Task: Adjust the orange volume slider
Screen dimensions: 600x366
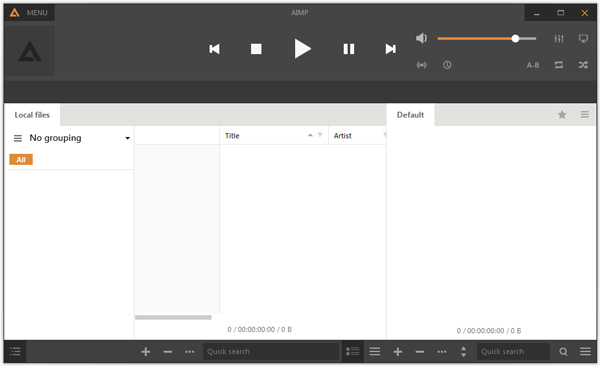Action: point(487,38)
